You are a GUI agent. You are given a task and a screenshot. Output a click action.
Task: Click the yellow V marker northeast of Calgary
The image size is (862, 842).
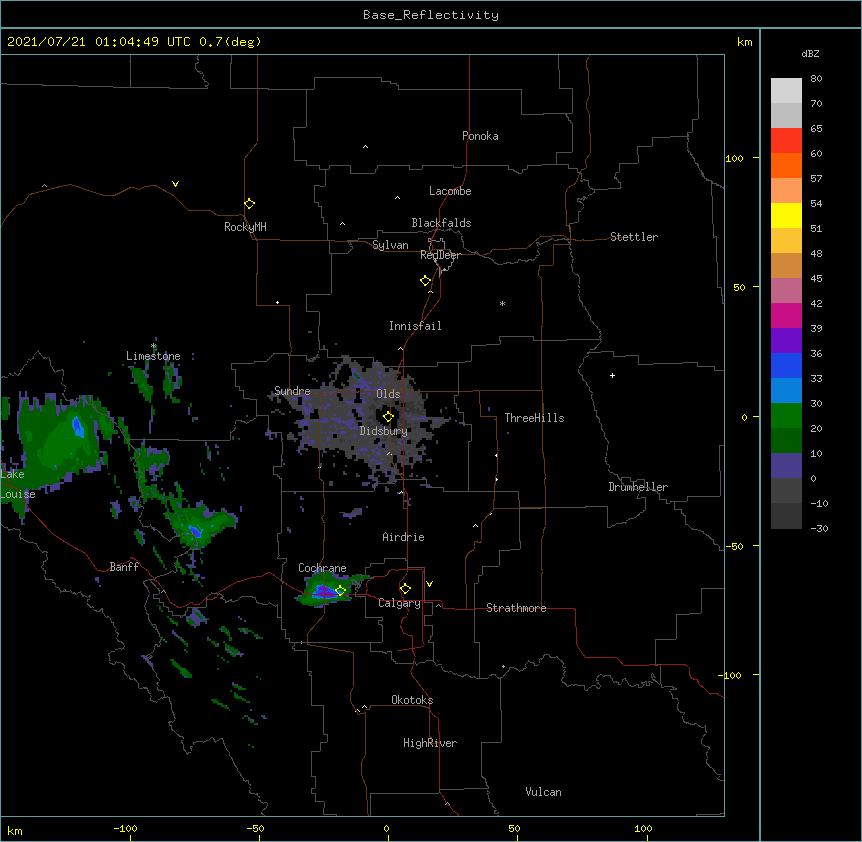[x=429, y=584]
